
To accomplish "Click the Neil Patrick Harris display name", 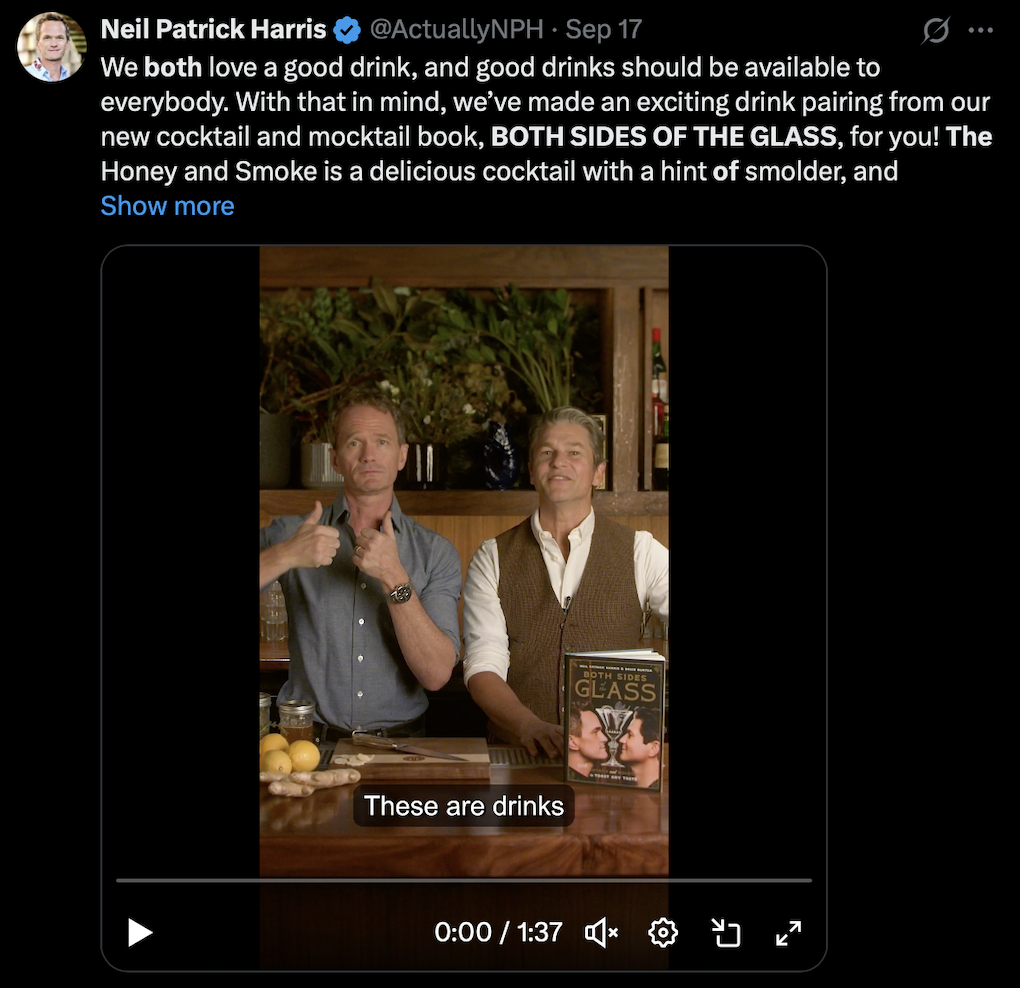I will coord(214,30).
